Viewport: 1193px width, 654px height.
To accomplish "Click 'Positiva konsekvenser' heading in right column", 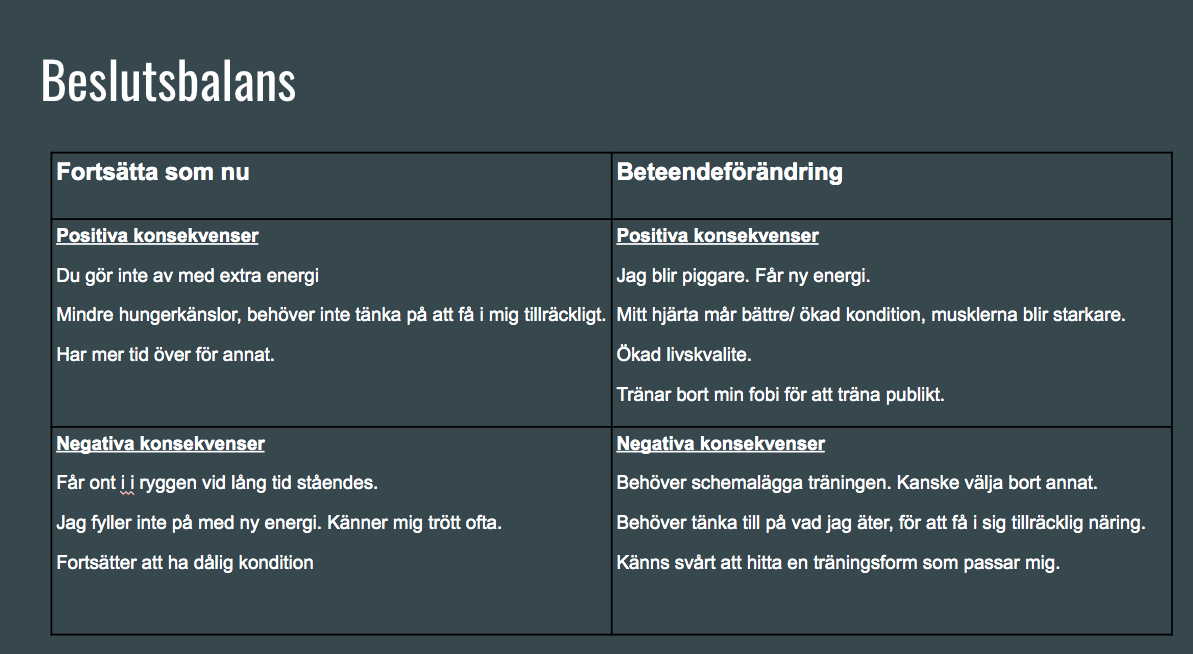I will coord(717,236).
